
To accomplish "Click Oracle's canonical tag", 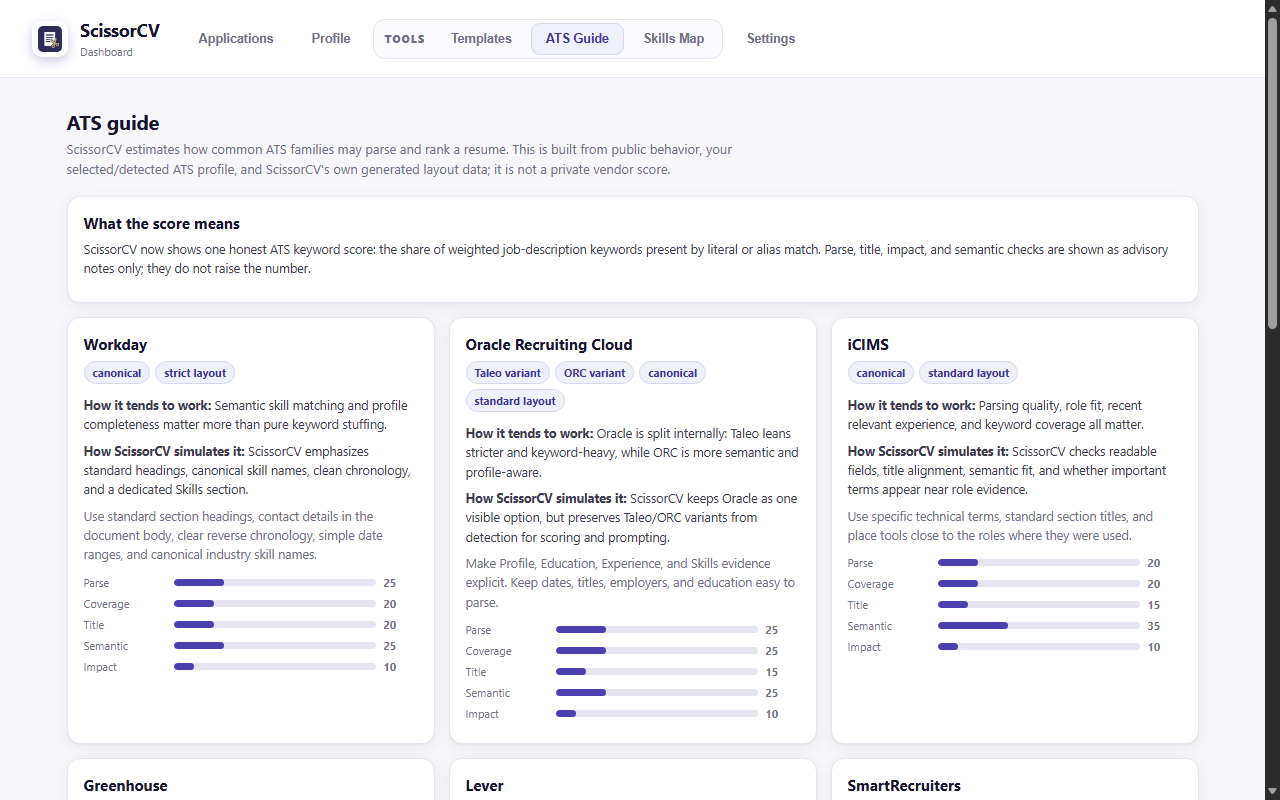I will pos(672,373).
